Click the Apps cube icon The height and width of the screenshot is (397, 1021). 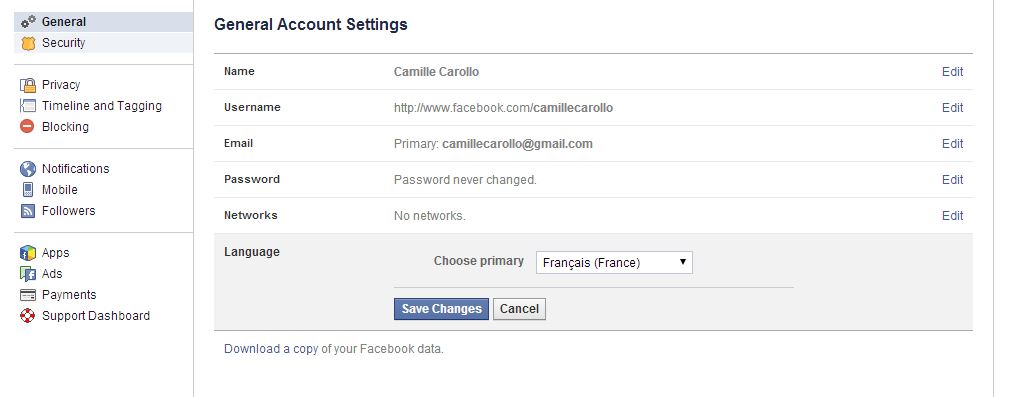[x=28, y=253]
